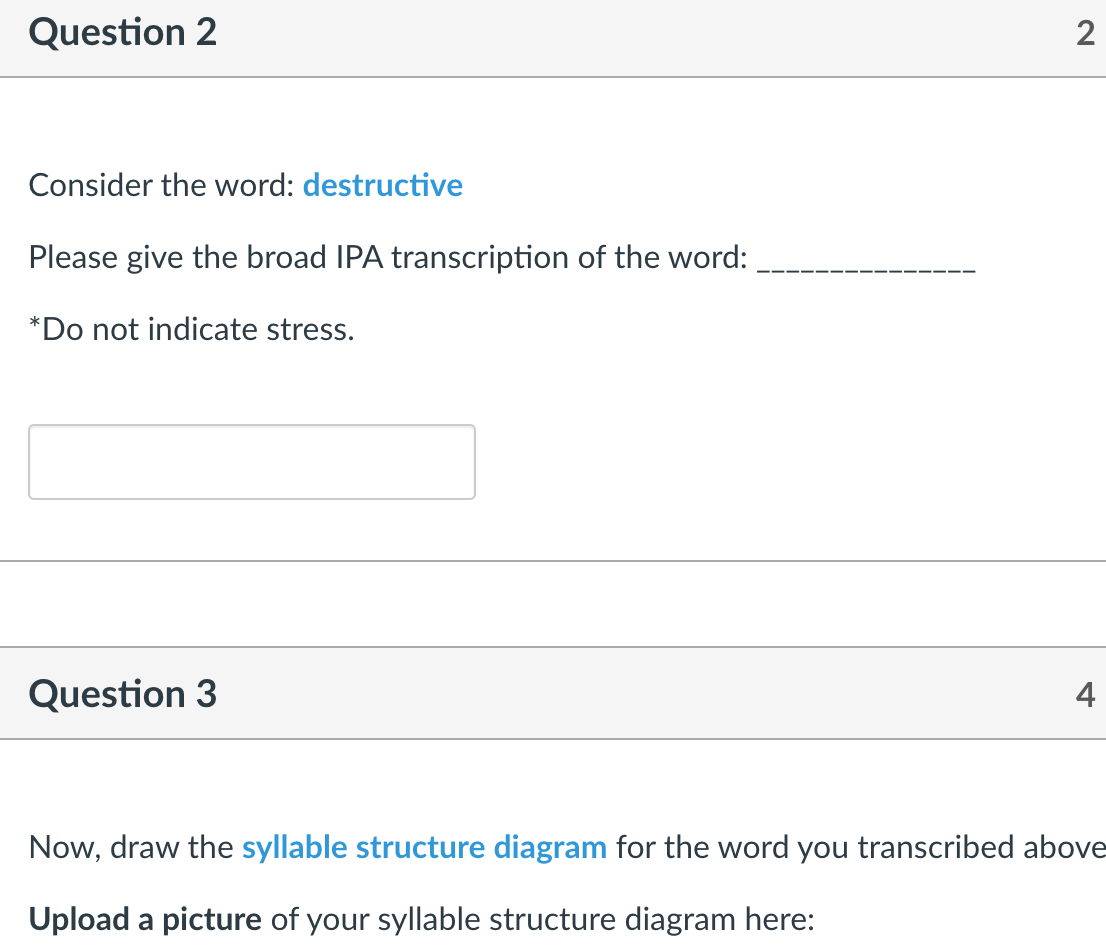Click the point value "2" for Question 2
The height and width of the screenshot is (952, 1106).
[x=1085, y=35]
